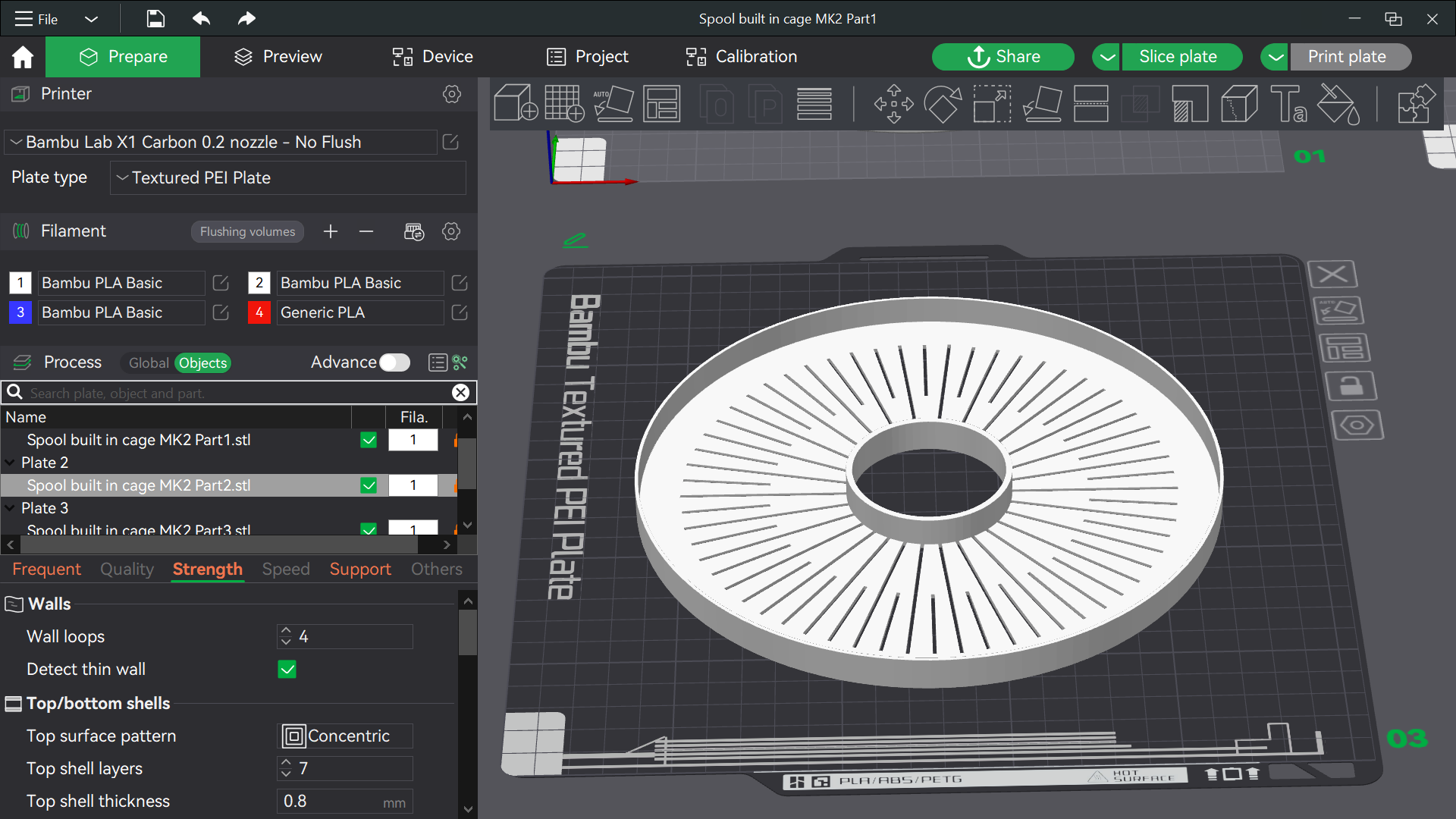Open the Assembly view icon
Screen dimensions: 1456x819
point(1416,103)
